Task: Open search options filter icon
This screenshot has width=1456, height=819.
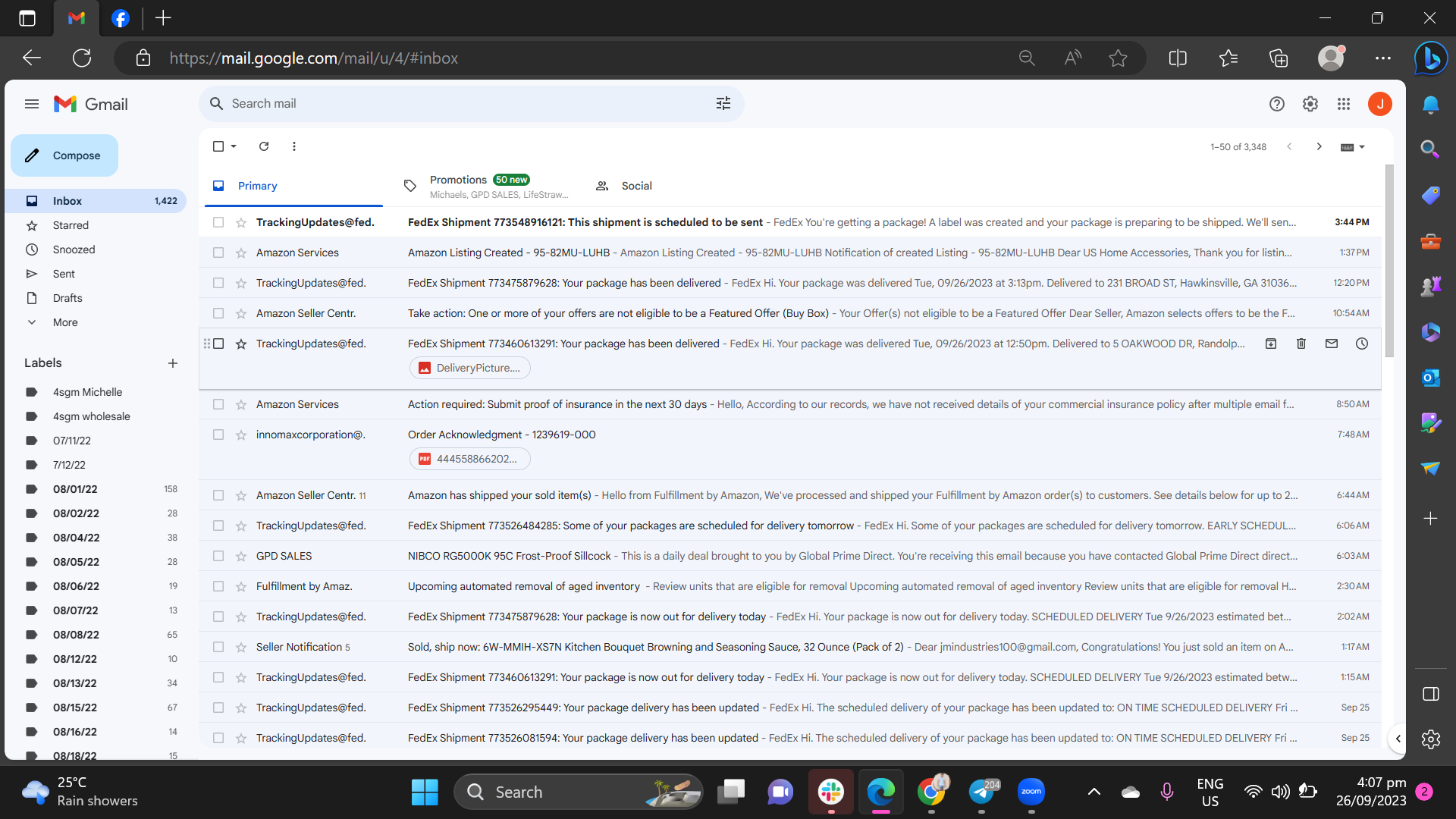Action: [723, 104]
